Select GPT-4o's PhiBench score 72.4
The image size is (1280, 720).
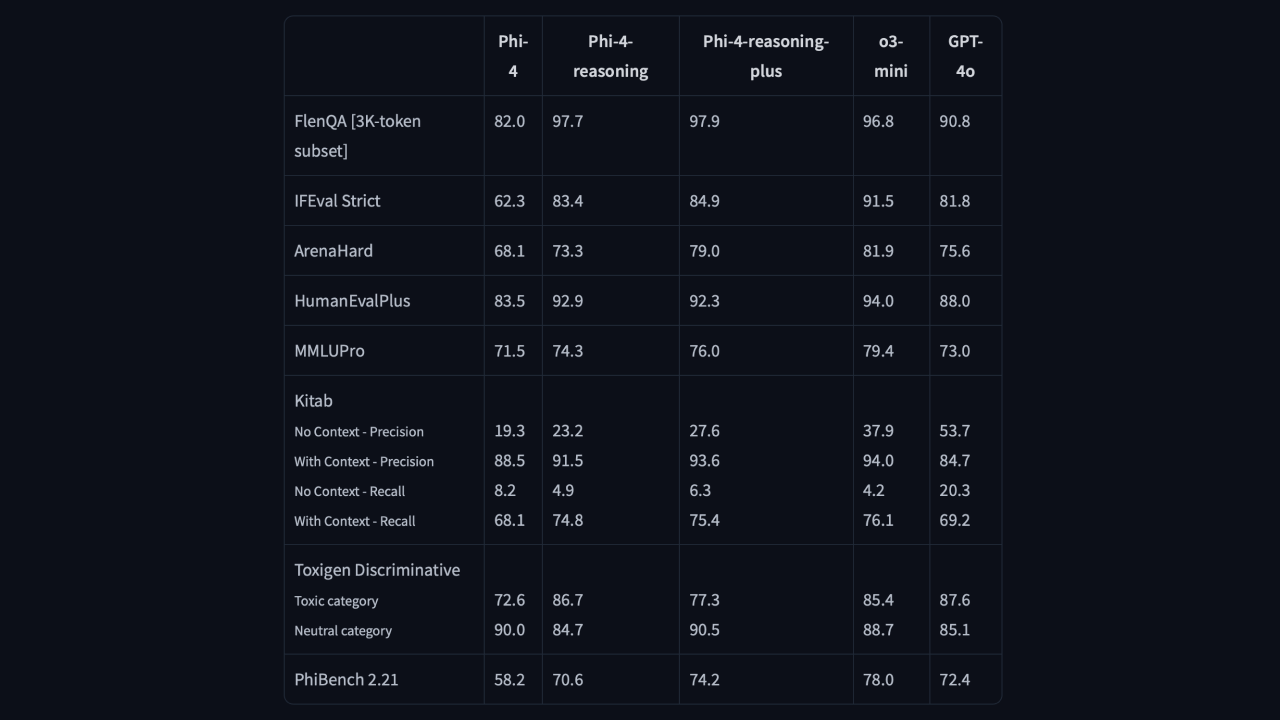click(x=955, y=680)
